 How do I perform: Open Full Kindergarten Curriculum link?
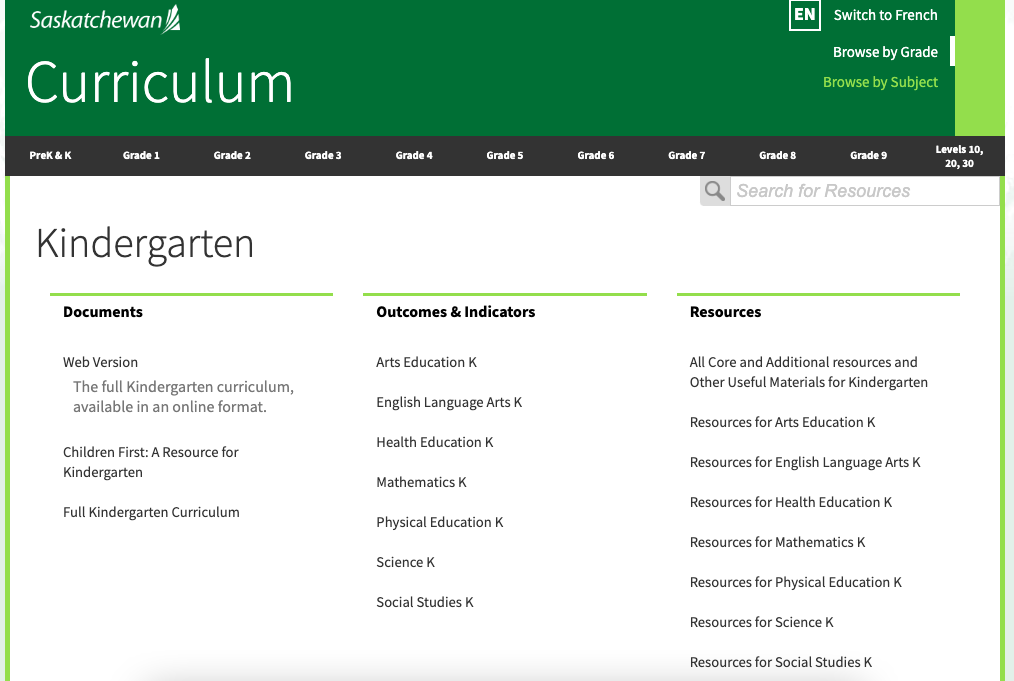coord(151,512)
